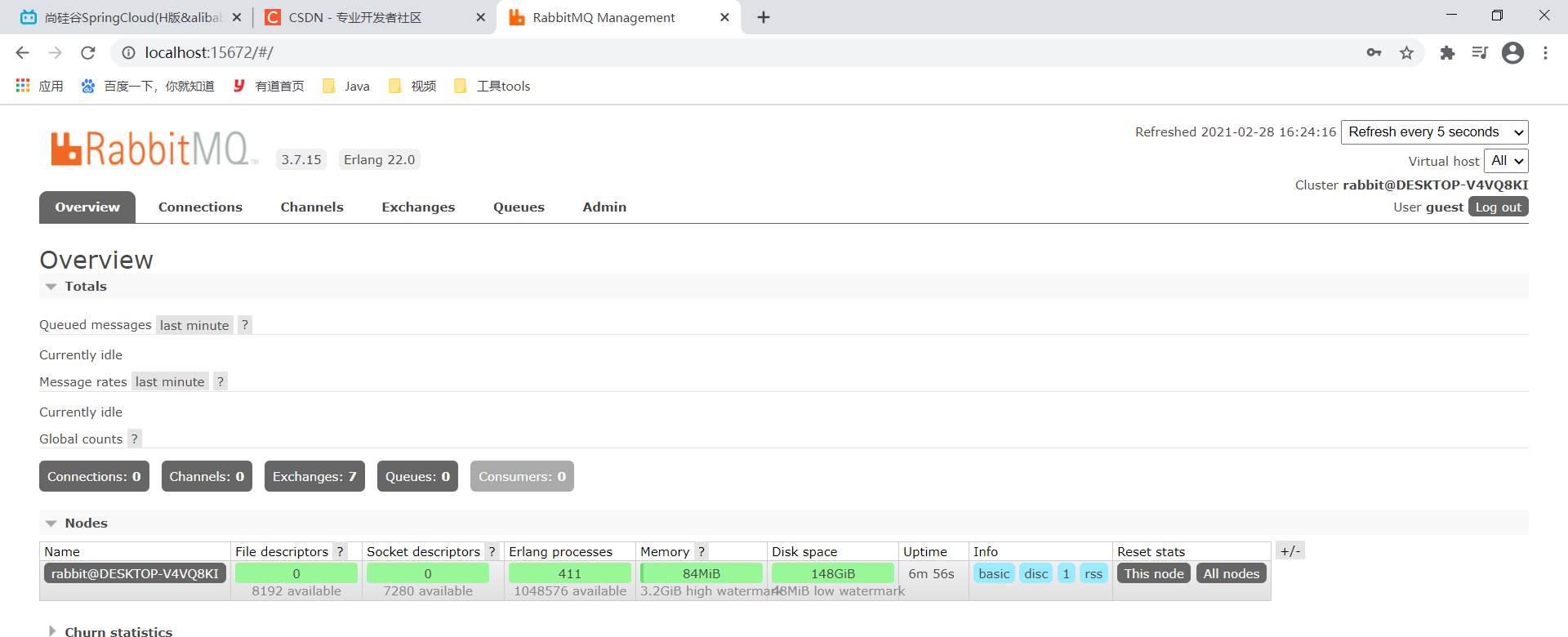Click the Socket descriptors help question mark
1568x637 pixels.
click(492, 552)
